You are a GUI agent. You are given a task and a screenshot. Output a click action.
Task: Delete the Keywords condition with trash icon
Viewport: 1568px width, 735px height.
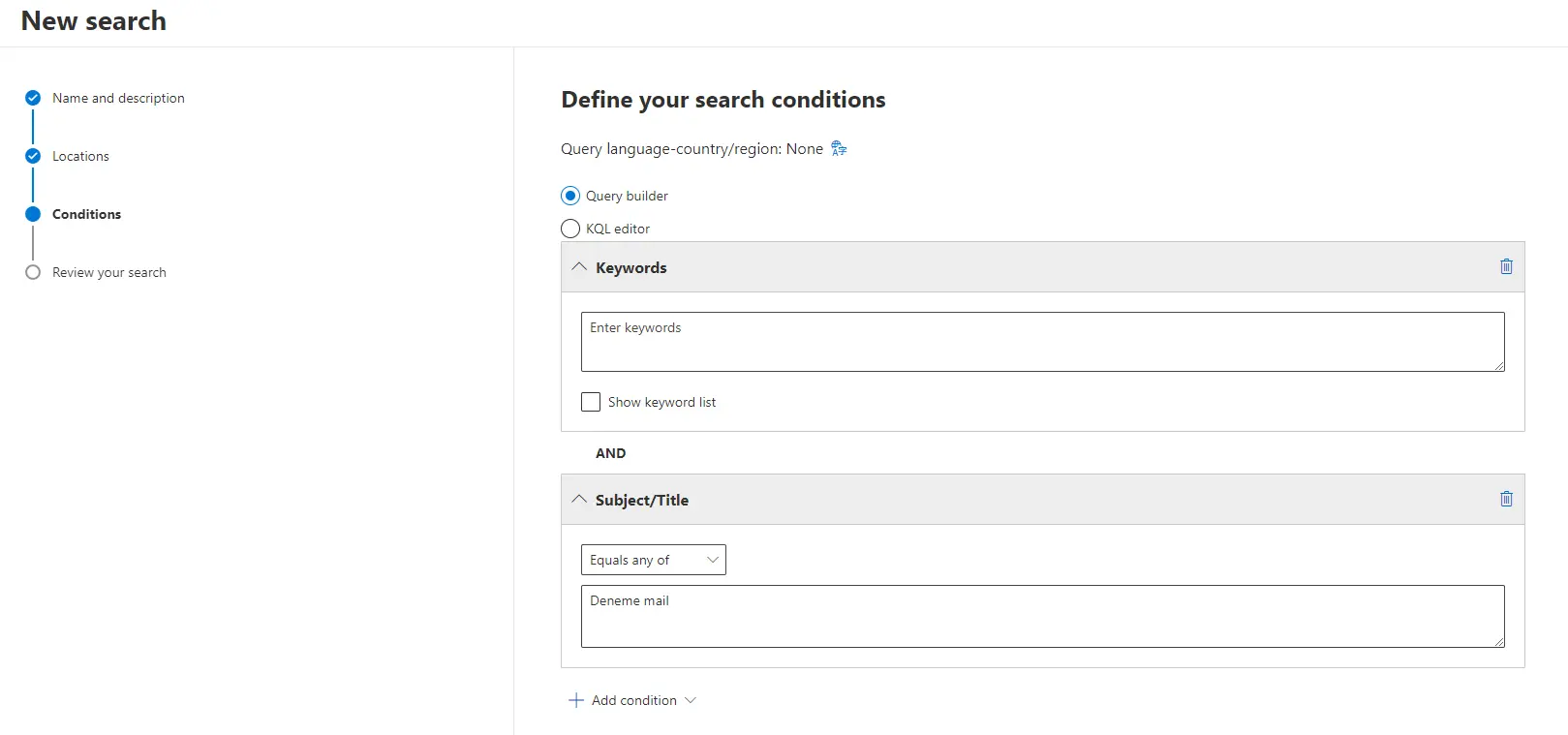click(1506, 266)
